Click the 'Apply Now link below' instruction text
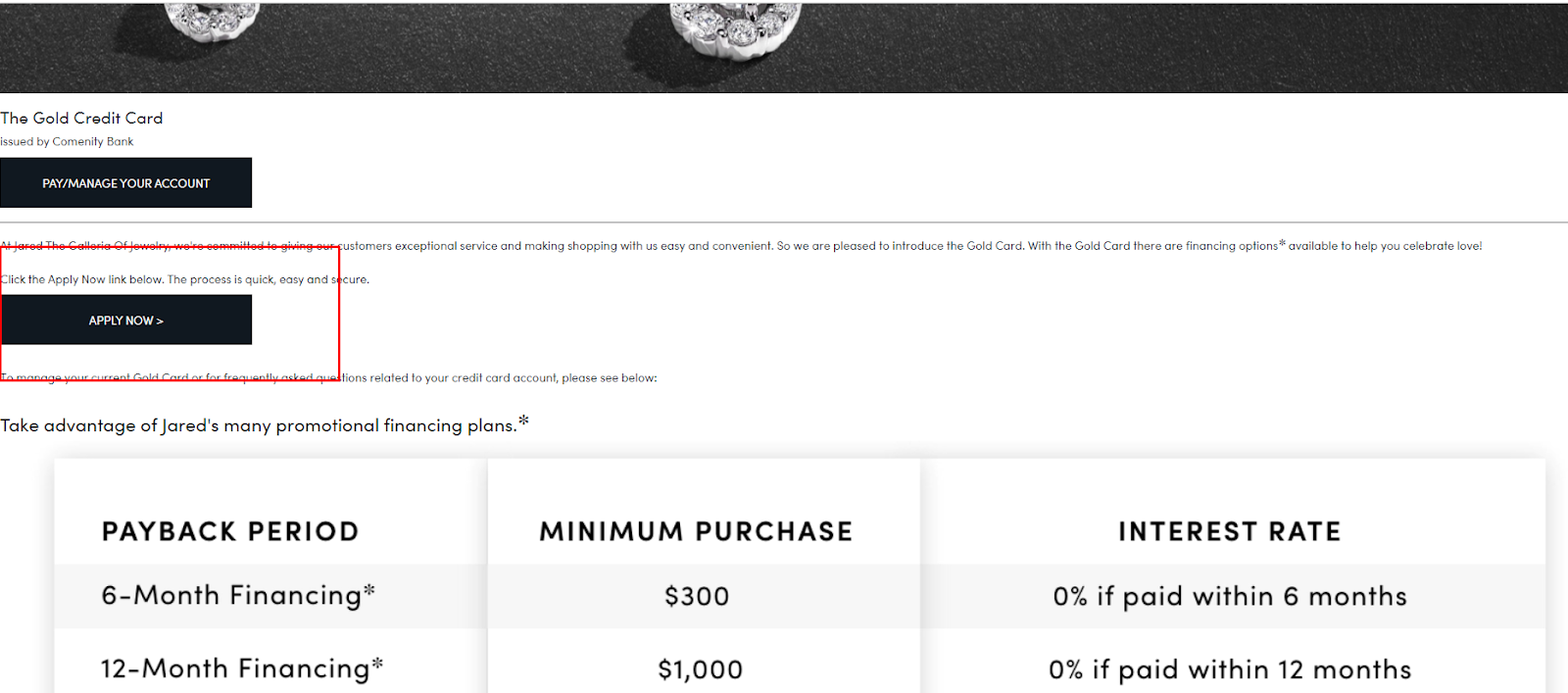 tap(184, 279)
